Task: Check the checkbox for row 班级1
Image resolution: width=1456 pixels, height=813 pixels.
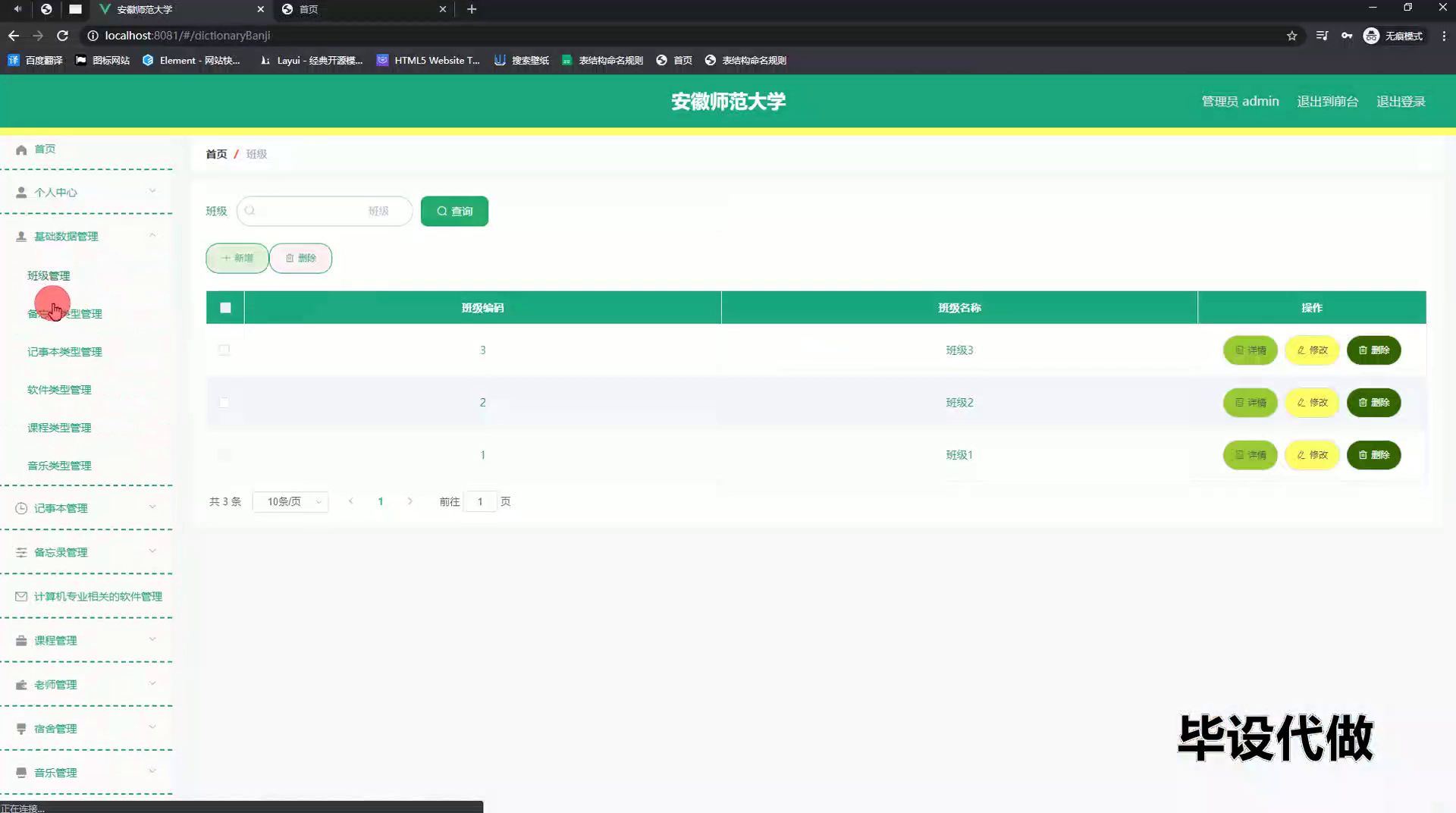Action: pos(224,454)
